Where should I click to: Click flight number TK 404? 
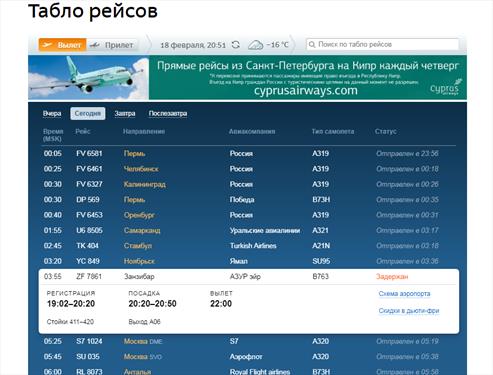click(x=87, y=246)
